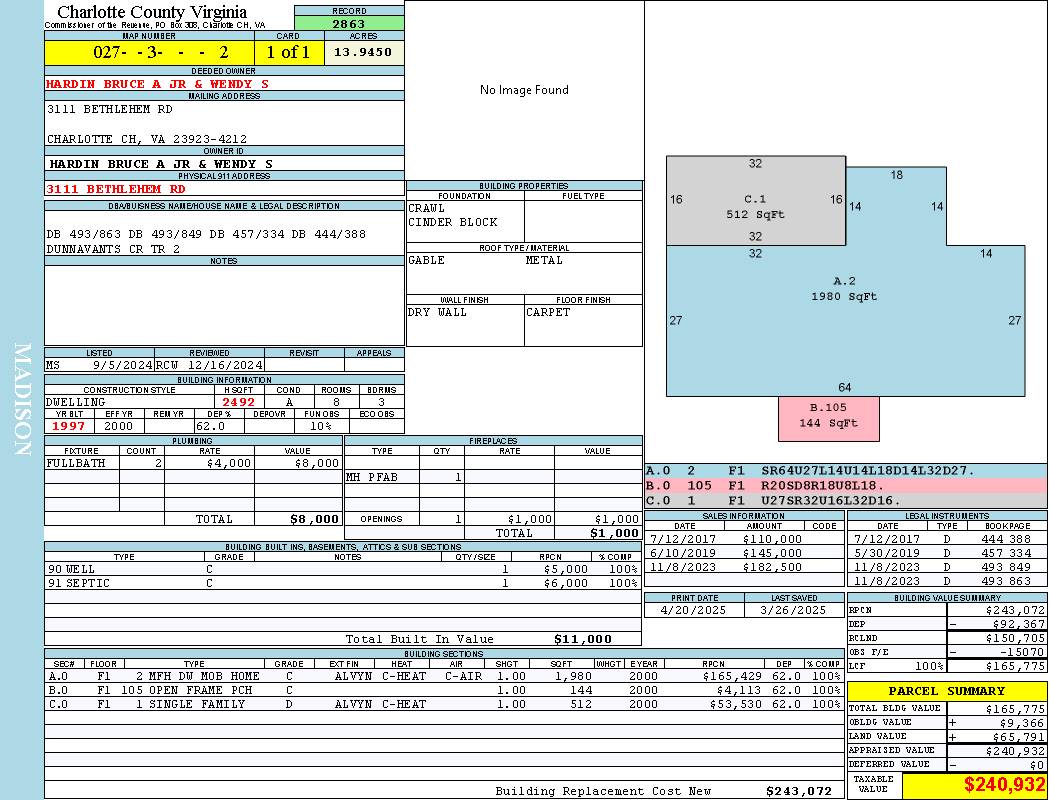Click the green record number 2863
The image size is (1050, 800).
point(349,24)
